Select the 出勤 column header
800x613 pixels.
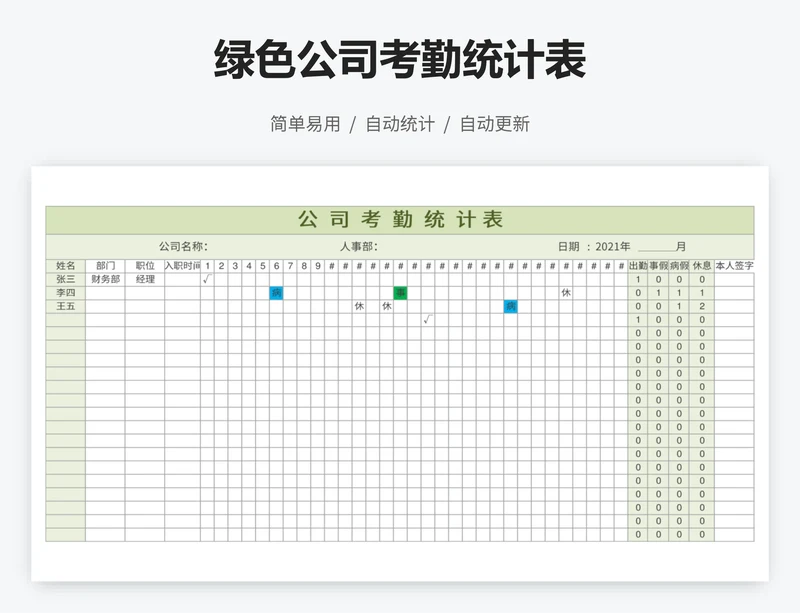tap(638, 266)
